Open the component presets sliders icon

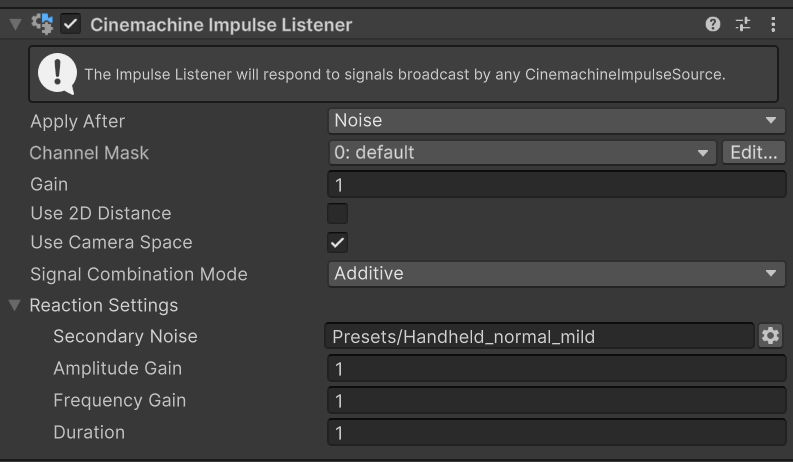743,24
